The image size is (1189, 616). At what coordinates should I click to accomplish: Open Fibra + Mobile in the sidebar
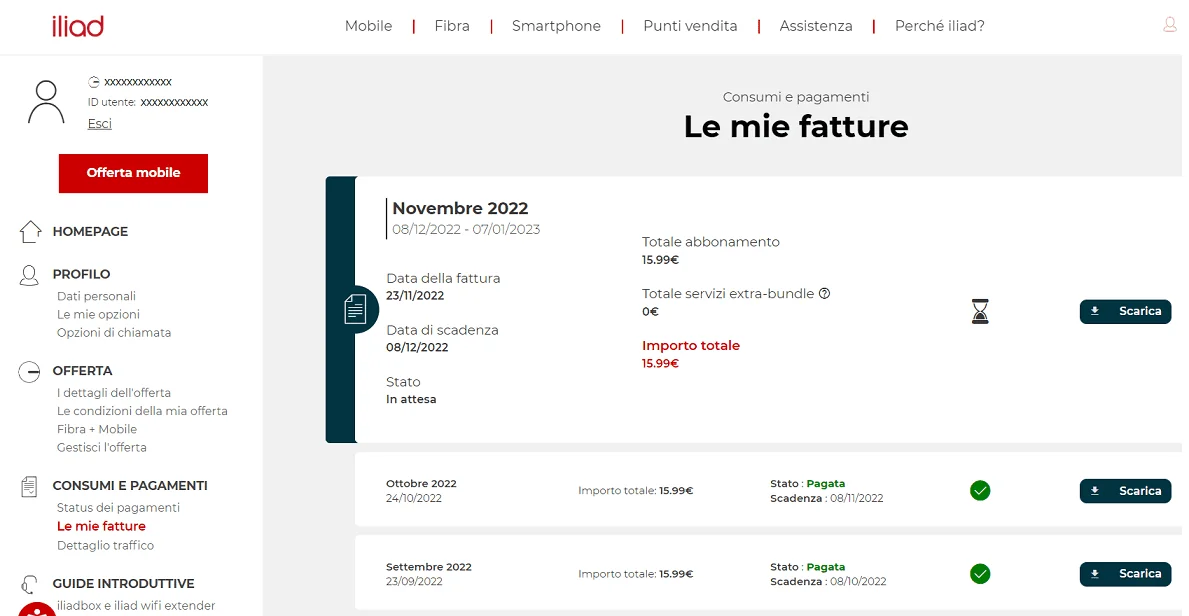tap(97, 429)
